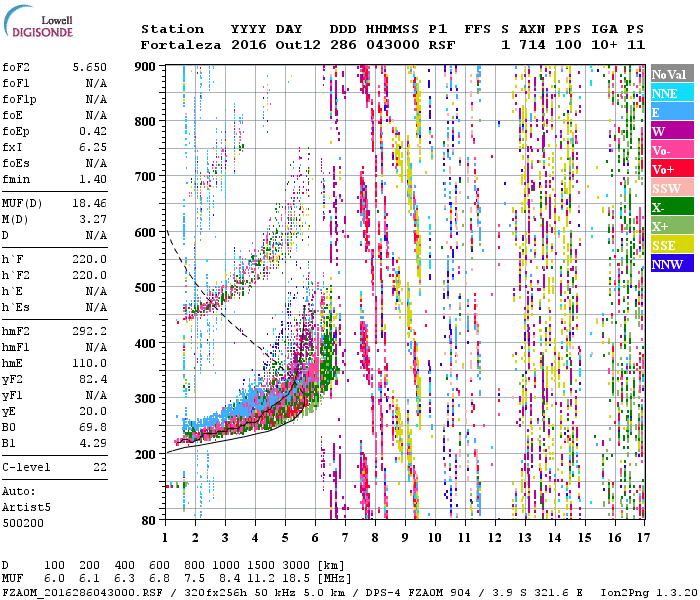Click the yF2 value 82.4
This screenshot has width=700, height=600.
click(x=93, y=379)
